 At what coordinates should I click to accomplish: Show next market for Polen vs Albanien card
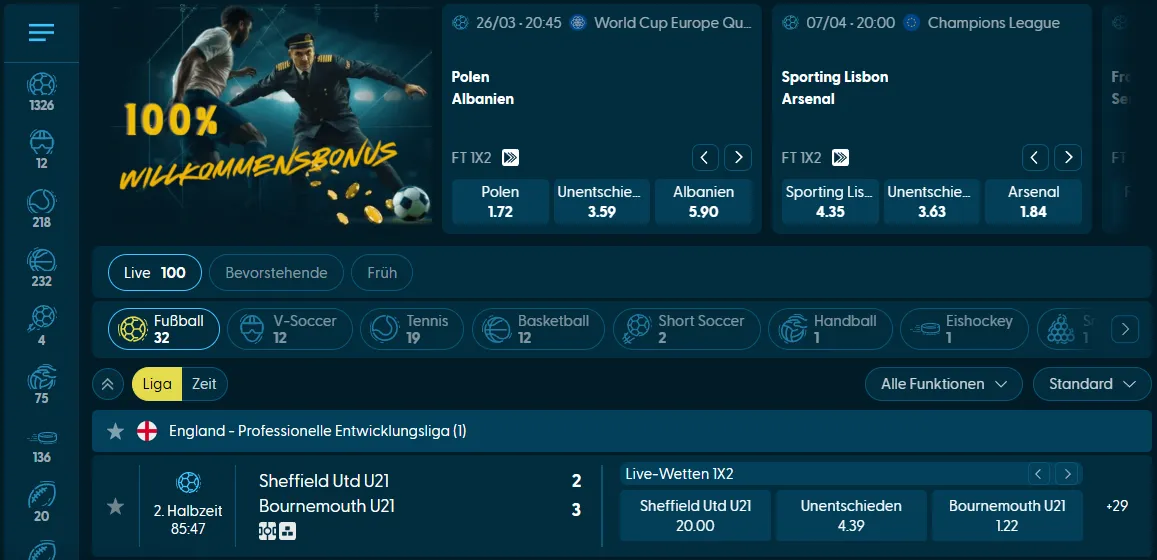tap(738, 157)
